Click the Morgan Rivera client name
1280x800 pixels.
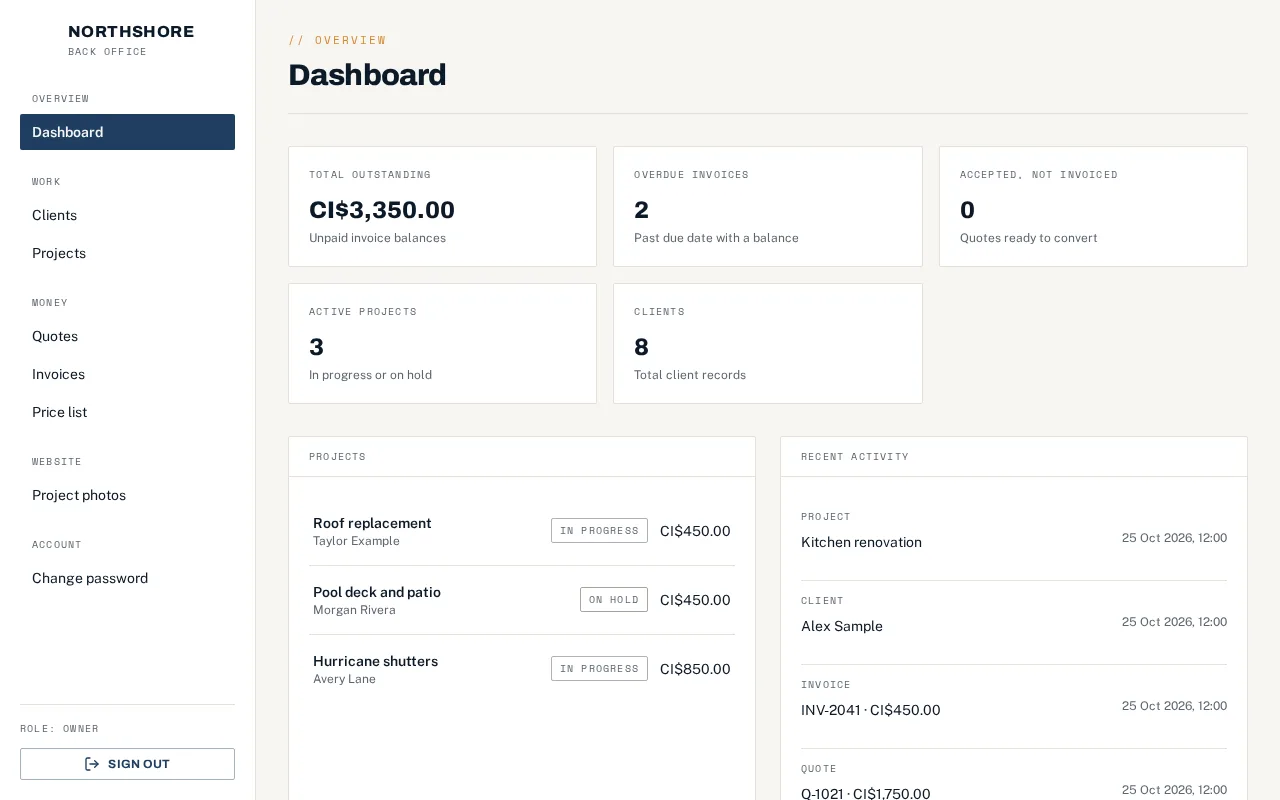pyautogui.click(x=354, y=610)
